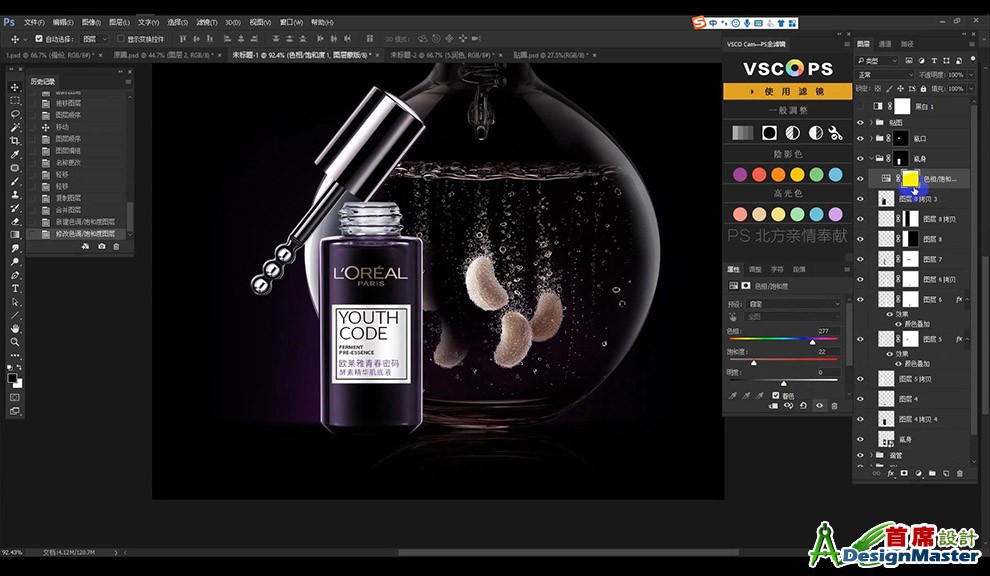Hide the 色相/饱和度 adjustment layer
The height and width of the screenshot is (576, 990).
(860, 179)
